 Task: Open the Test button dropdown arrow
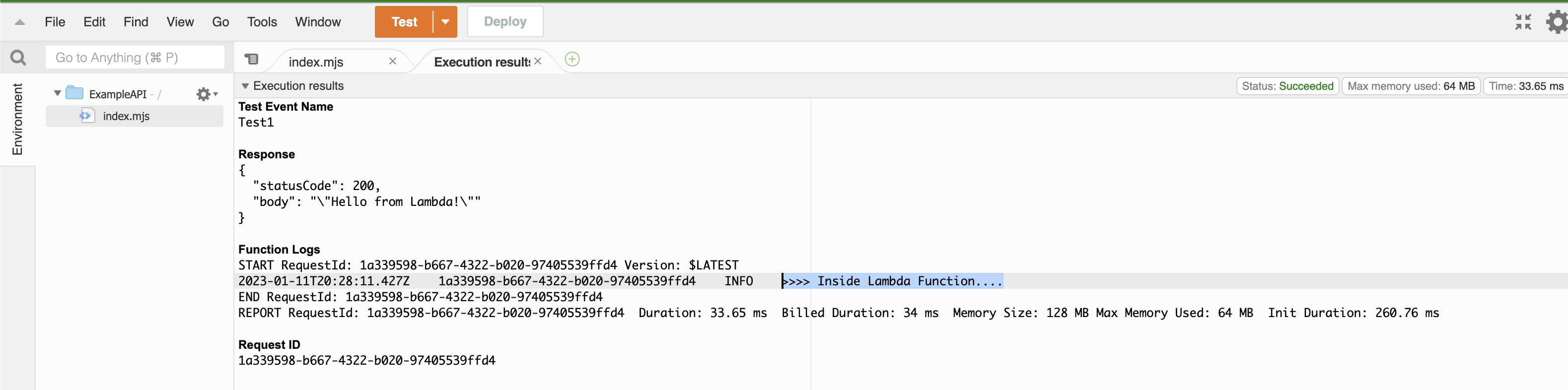click(x=445, y=22)
